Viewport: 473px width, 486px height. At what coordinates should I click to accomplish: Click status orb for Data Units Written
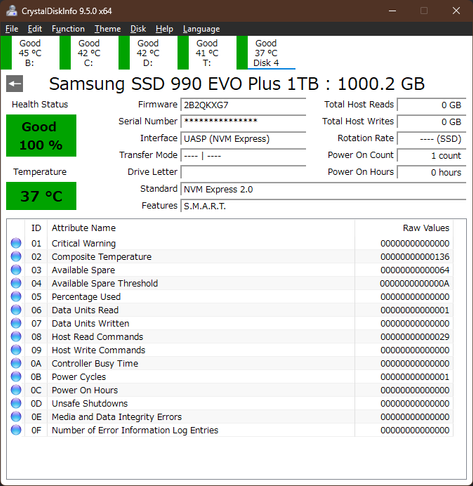[16, 323]
